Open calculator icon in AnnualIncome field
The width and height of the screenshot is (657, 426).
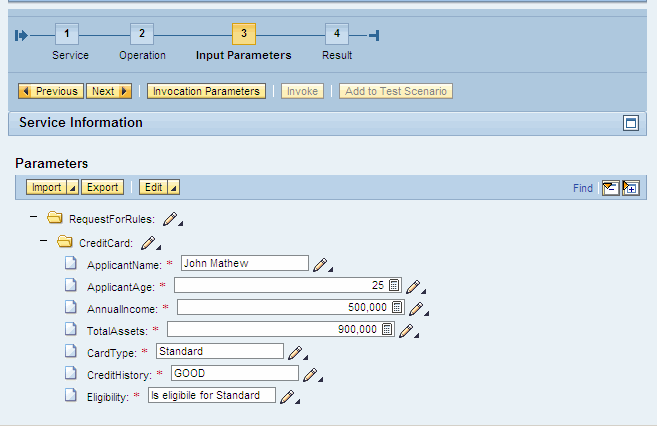[397, 308]
